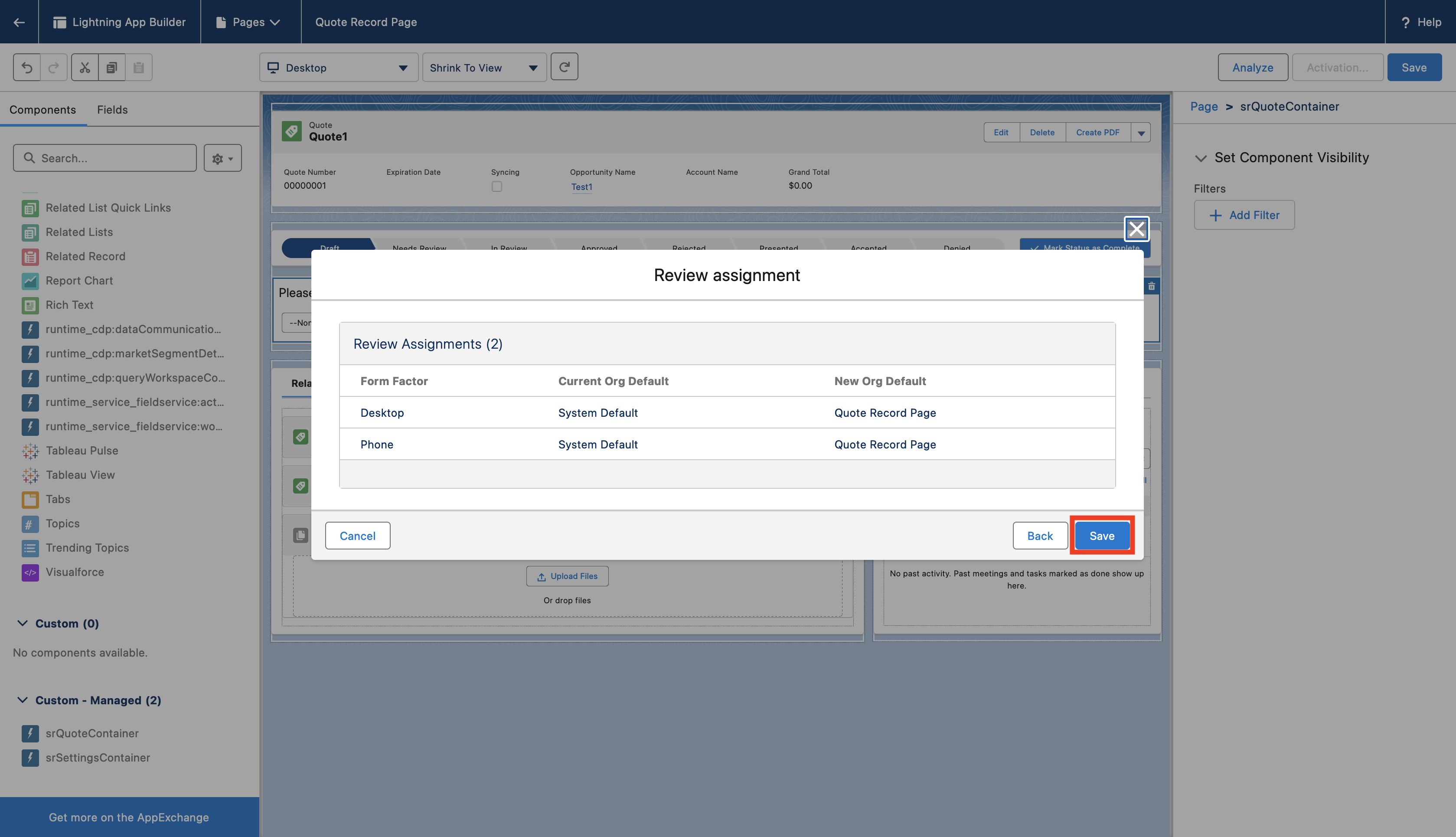Click the Add Filter button
This screenshot has height=837, width=1456.
[1244, 216]
